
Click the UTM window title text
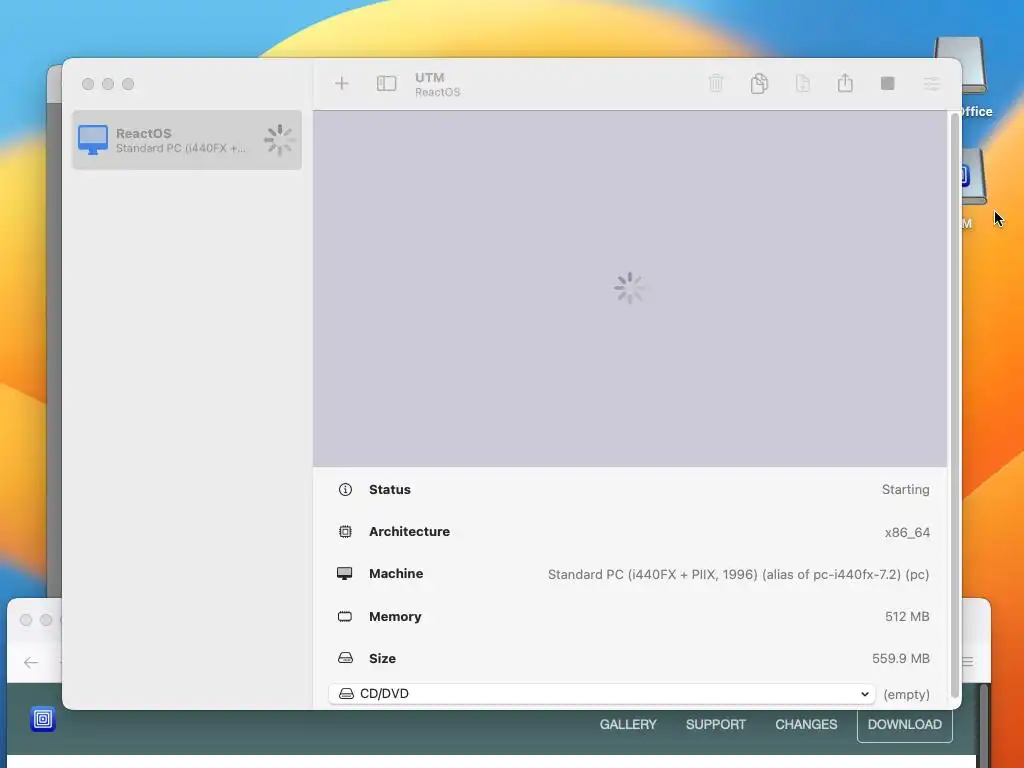430,77
